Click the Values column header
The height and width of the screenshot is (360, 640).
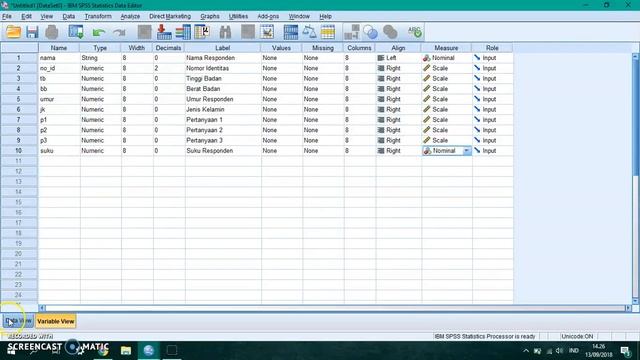click(x=282, y=48)
